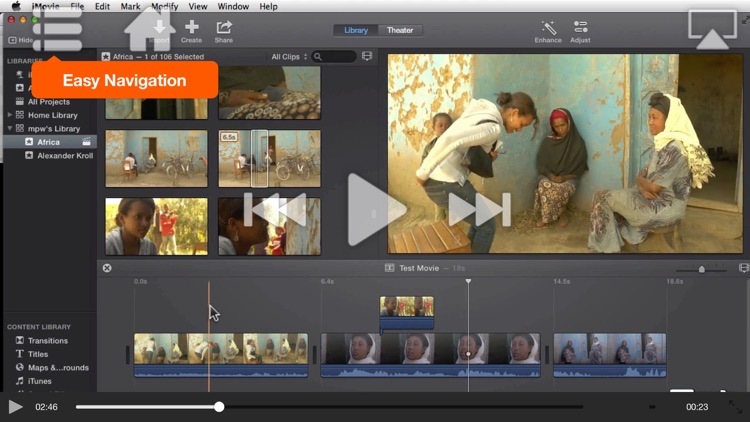The height and width of the screenshot is (422, 750).
Task: Click the playhead marker atop the timeline
Action: pos(468,281)
